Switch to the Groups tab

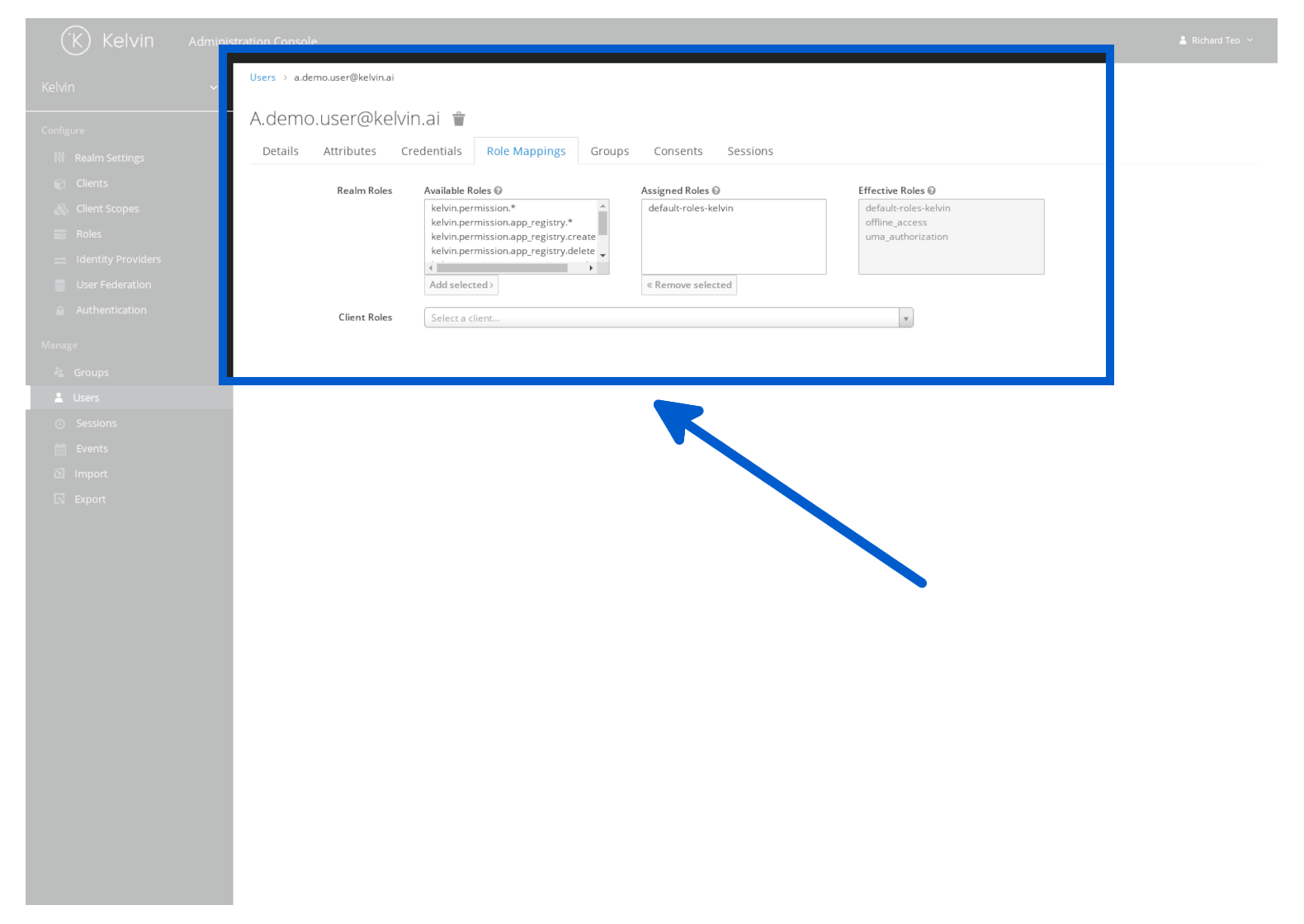click(609, 152)
